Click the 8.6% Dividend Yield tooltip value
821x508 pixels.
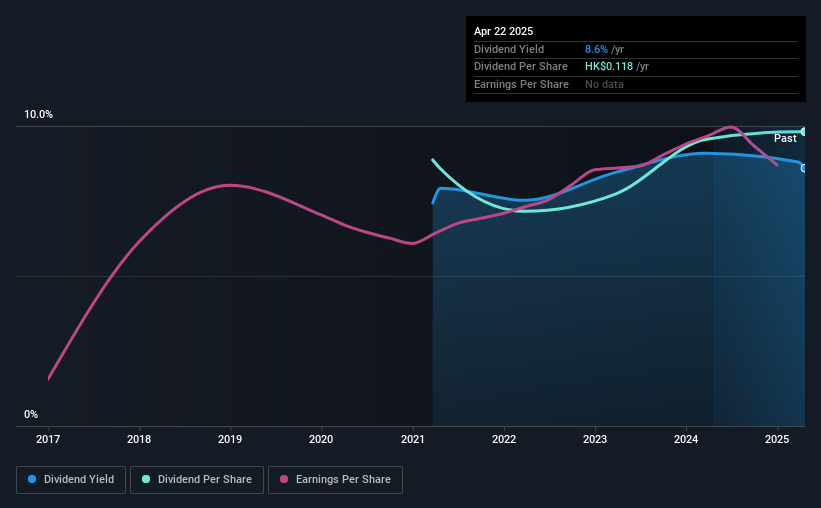[x=596, y=49]
